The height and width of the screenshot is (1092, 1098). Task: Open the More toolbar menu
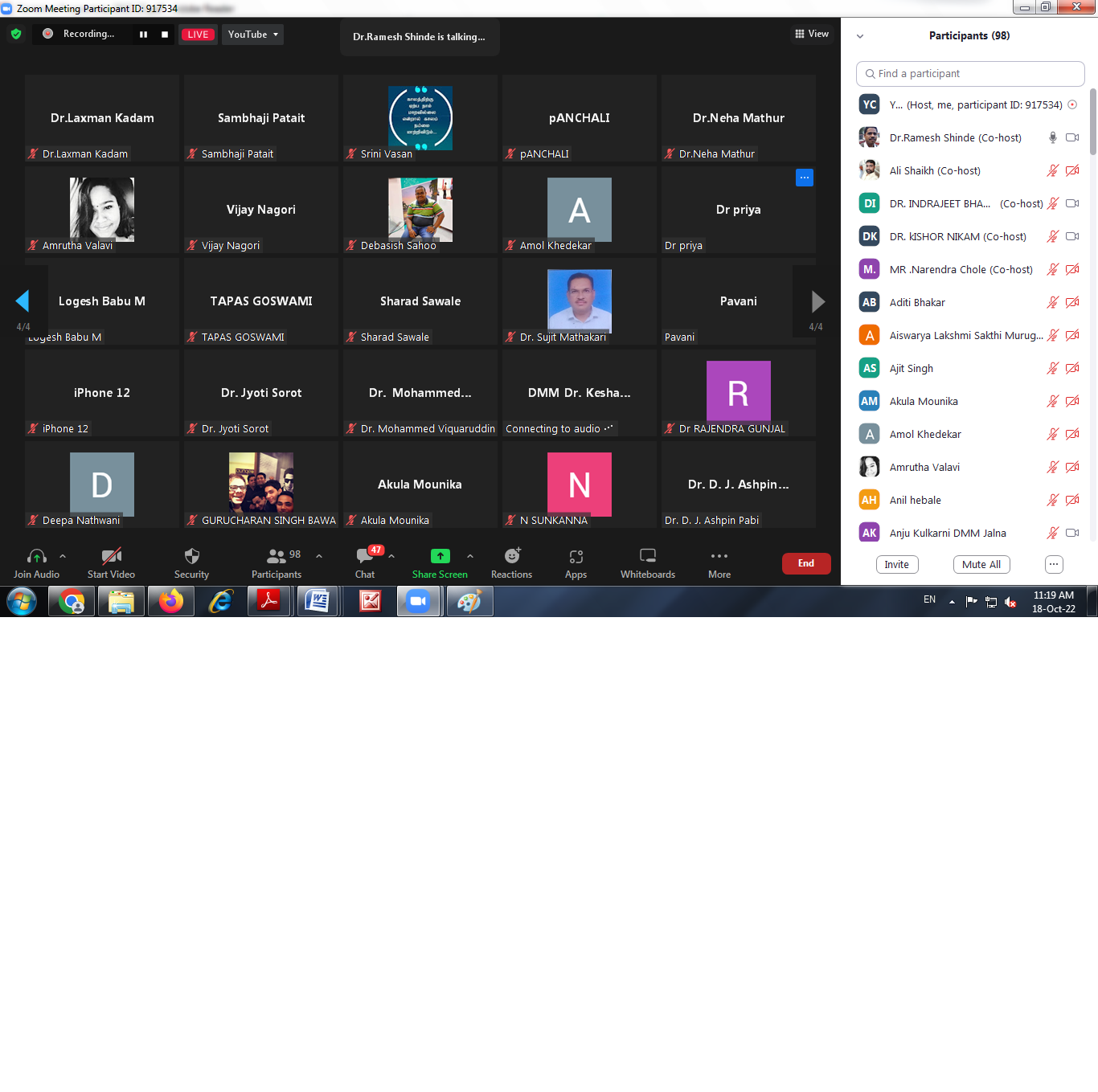719,563
